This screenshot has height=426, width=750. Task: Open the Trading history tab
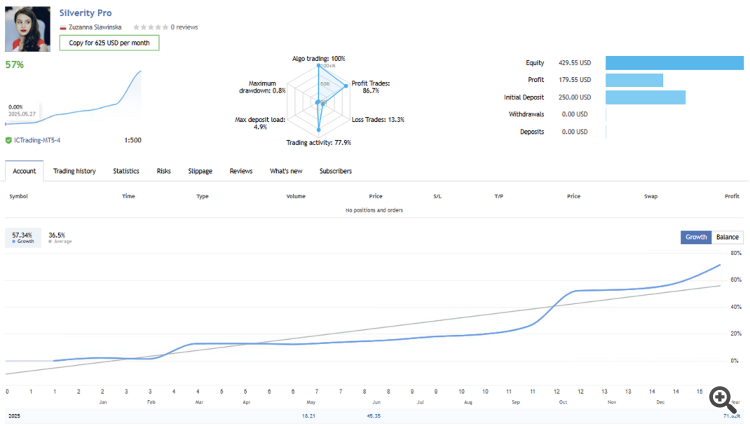[74, 171]
